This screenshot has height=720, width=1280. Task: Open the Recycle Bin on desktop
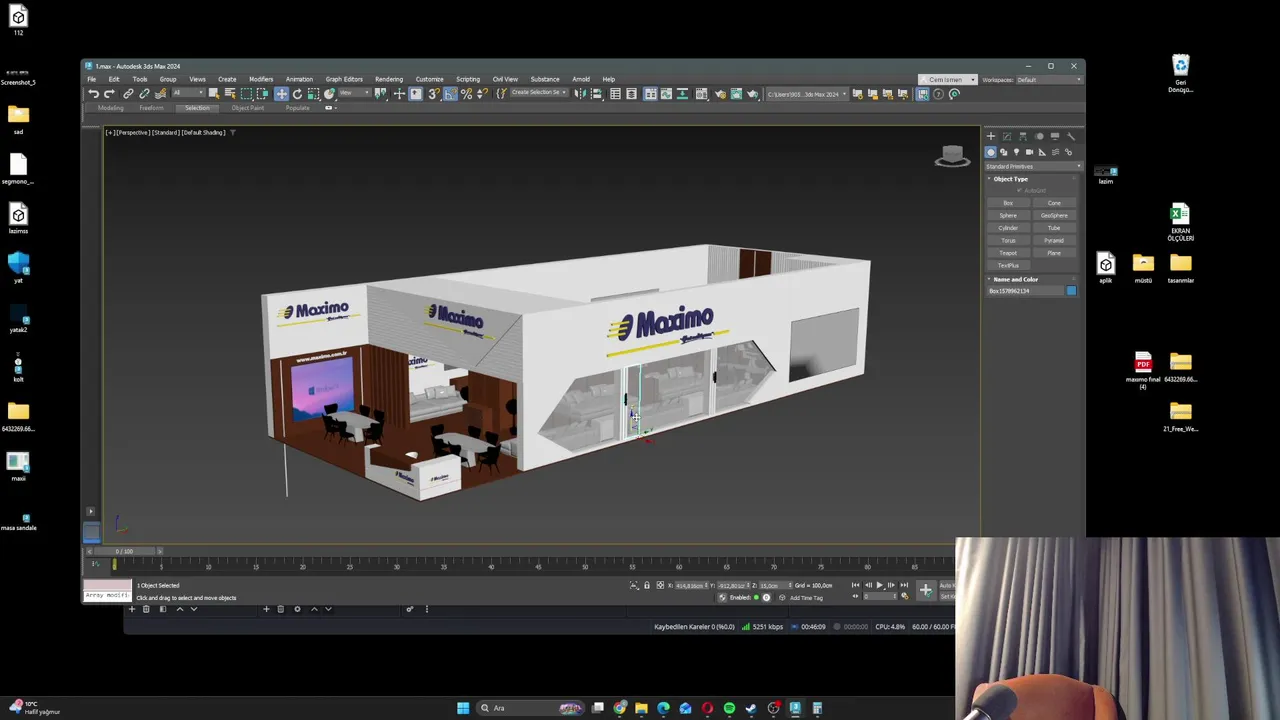1181,74
